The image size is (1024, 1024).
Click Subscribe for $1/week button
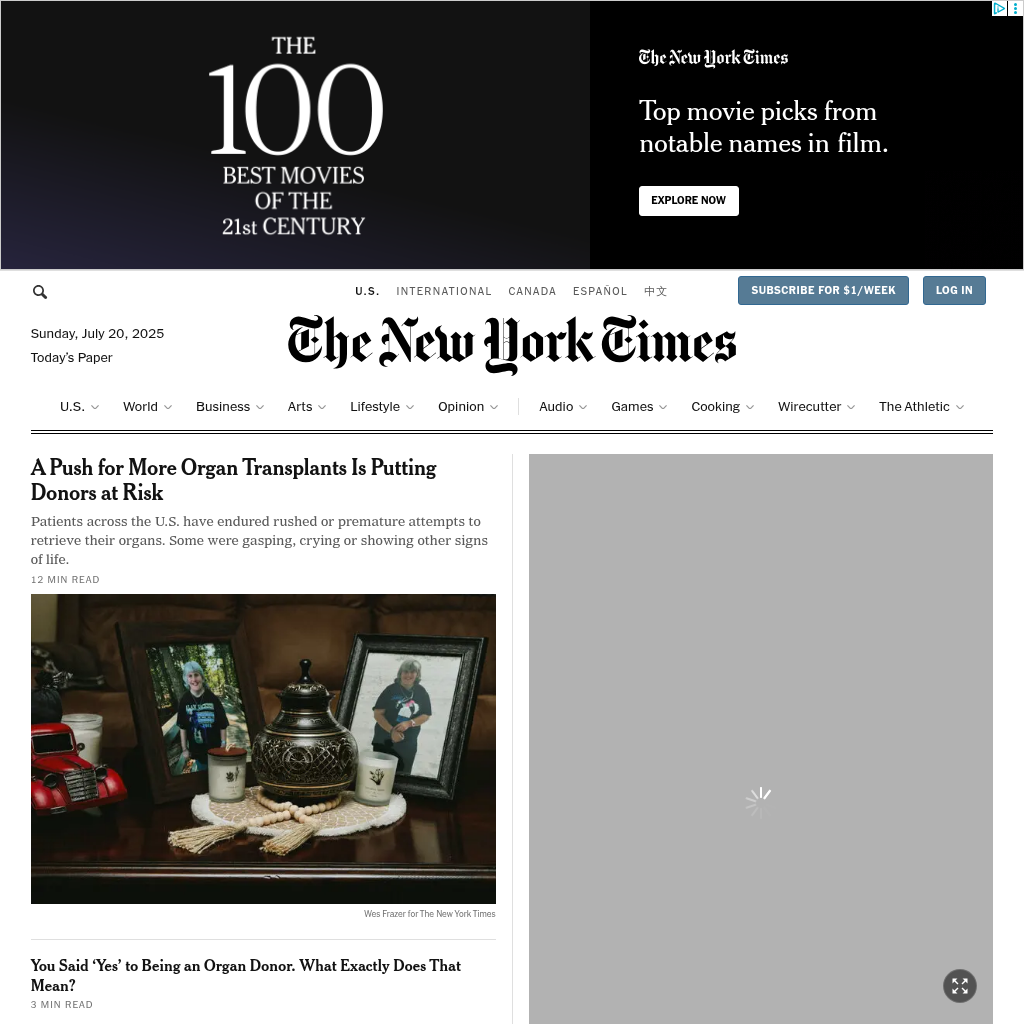click(823, 291)
